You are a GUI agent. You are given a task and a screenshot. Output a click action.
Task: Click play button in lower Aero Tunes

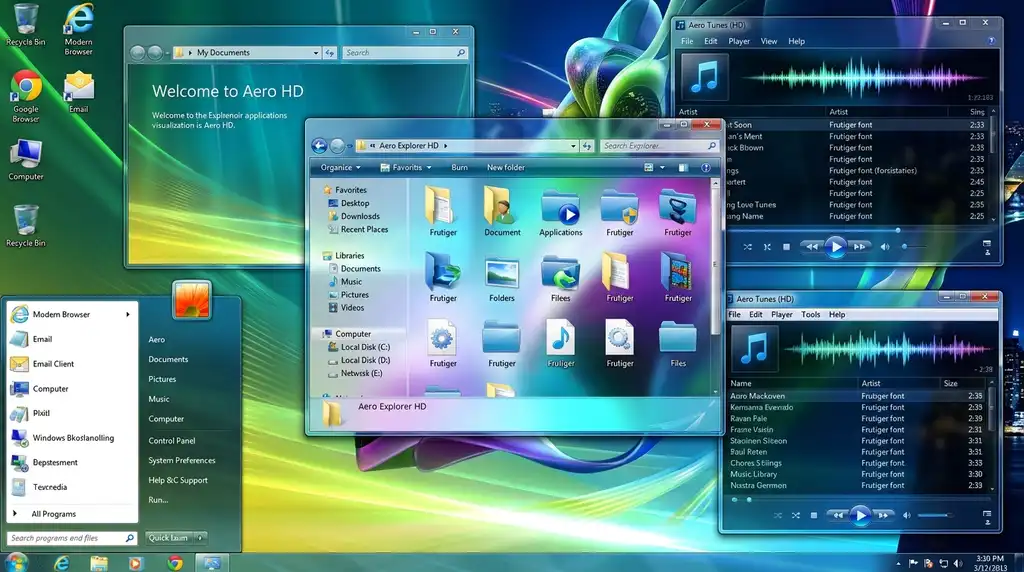(860, 515)
